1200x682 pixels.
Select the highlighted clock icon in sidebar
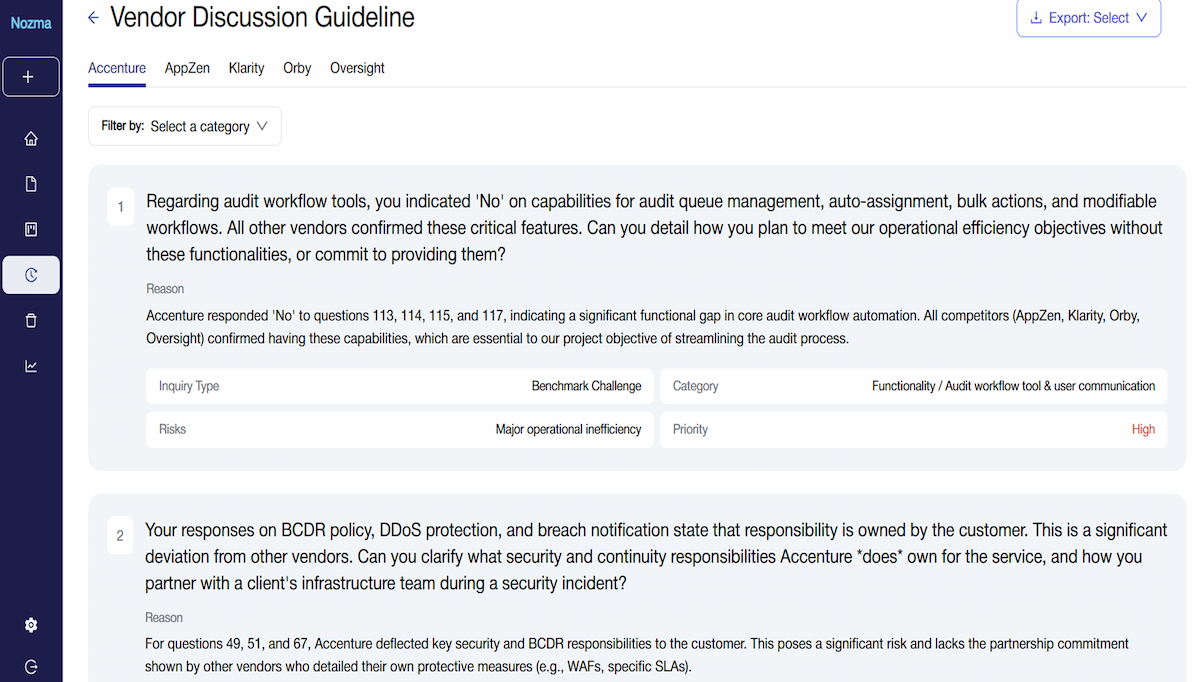(x=31, y=275)
